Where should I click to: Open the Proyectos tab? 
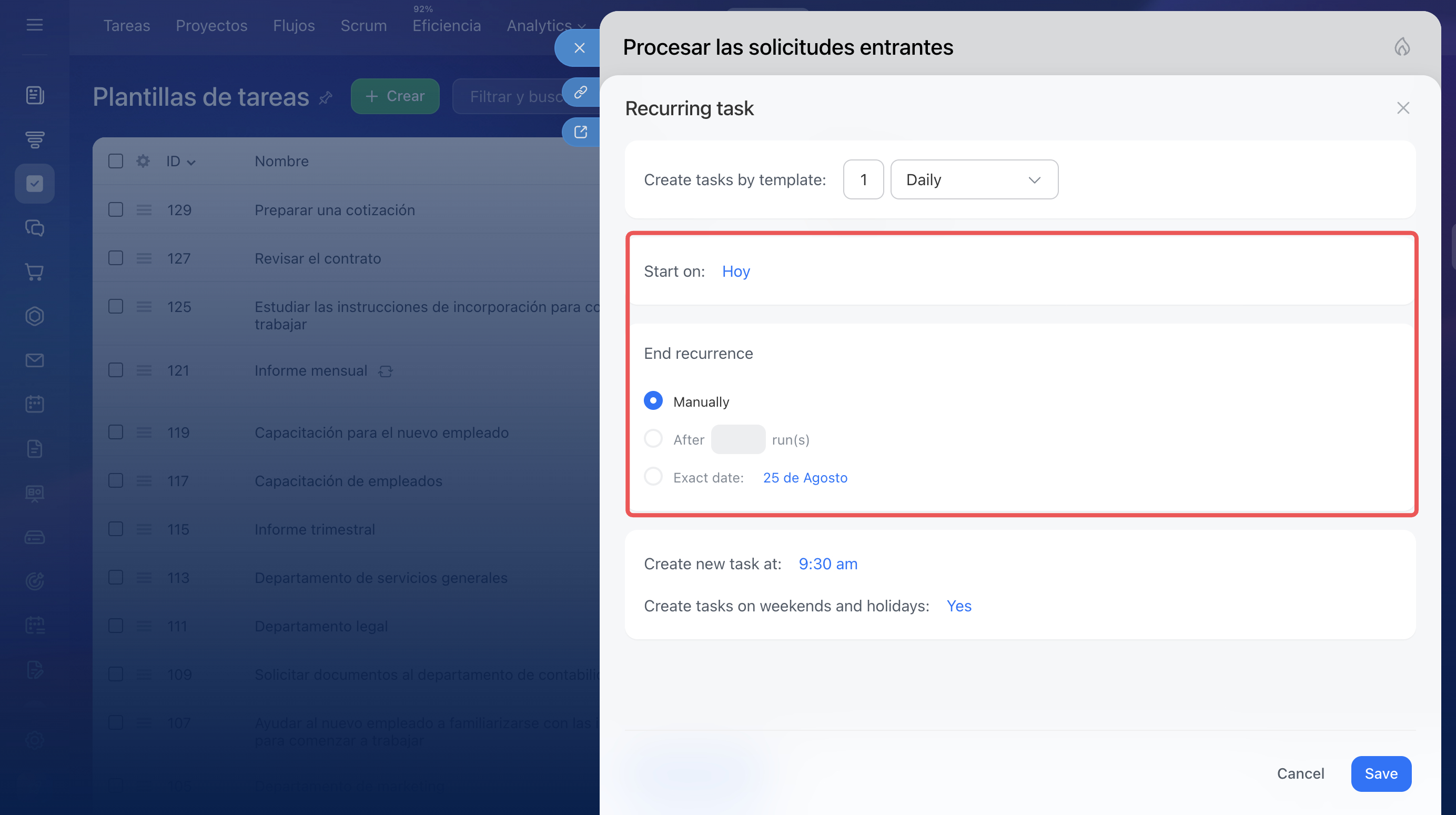tap(211, 25)
